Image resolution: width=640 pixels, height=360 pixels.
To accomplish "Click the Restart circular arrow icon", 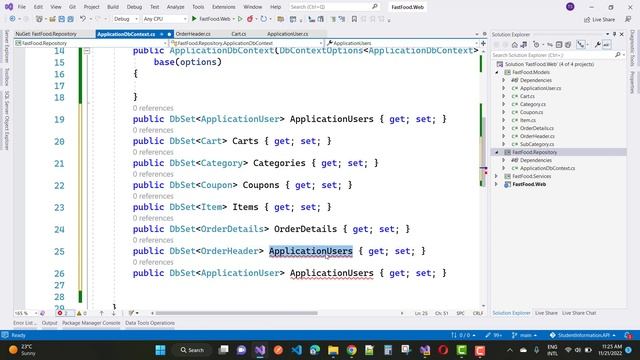I will pyautogui.click(x=263, y=19).
